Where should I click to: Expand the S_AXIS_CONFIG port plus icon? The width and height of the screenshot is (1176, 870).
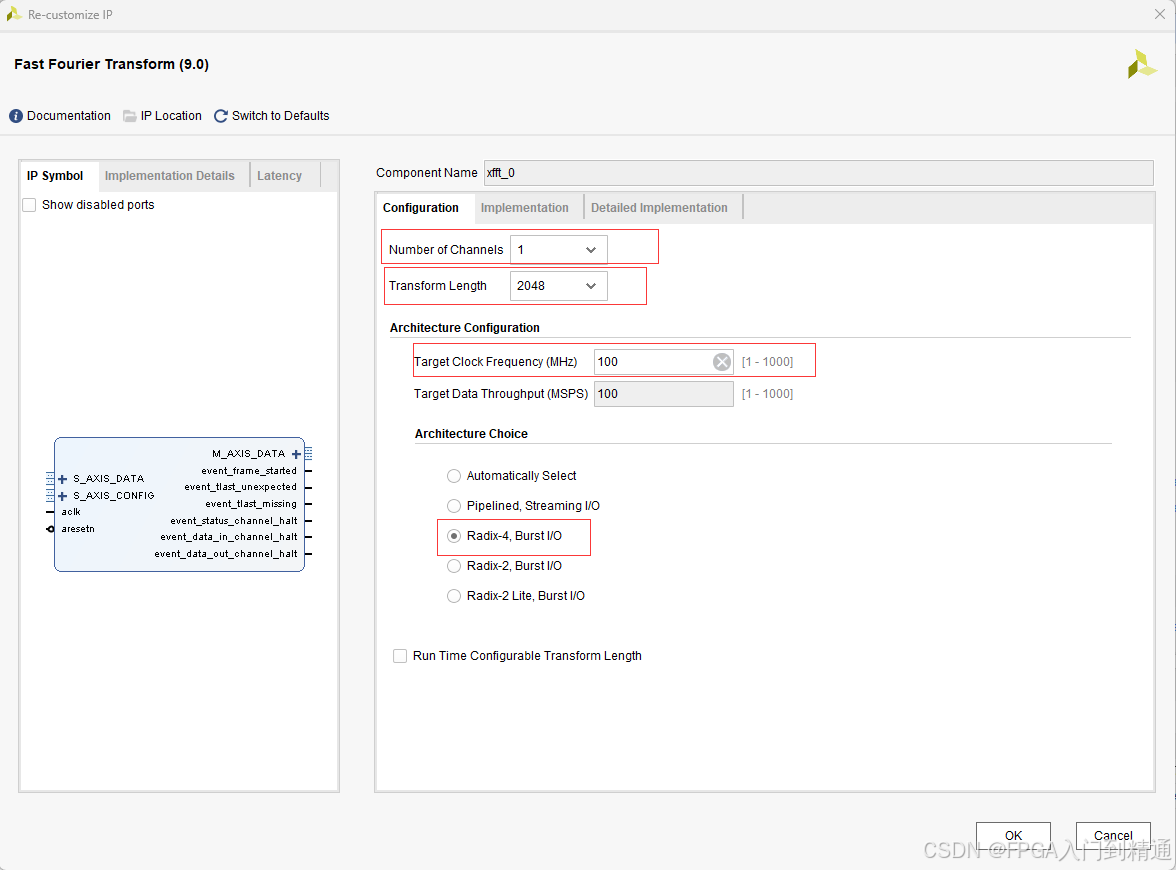tap(62, 496)
